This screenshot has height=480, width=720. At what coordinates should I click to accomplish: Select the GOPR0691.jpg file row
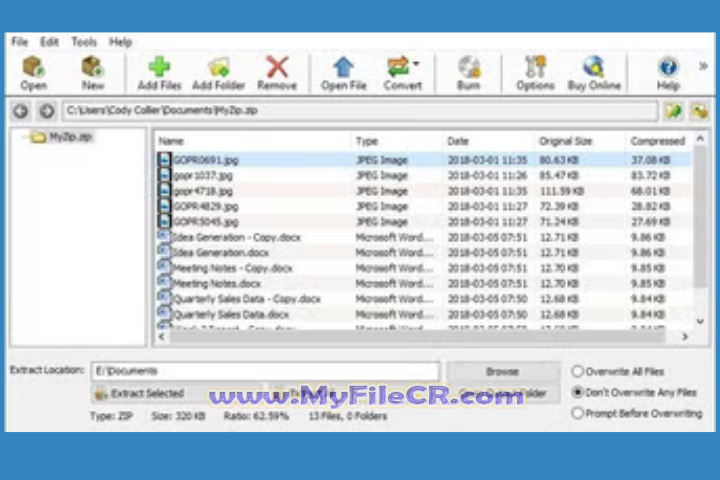[423, 160]
